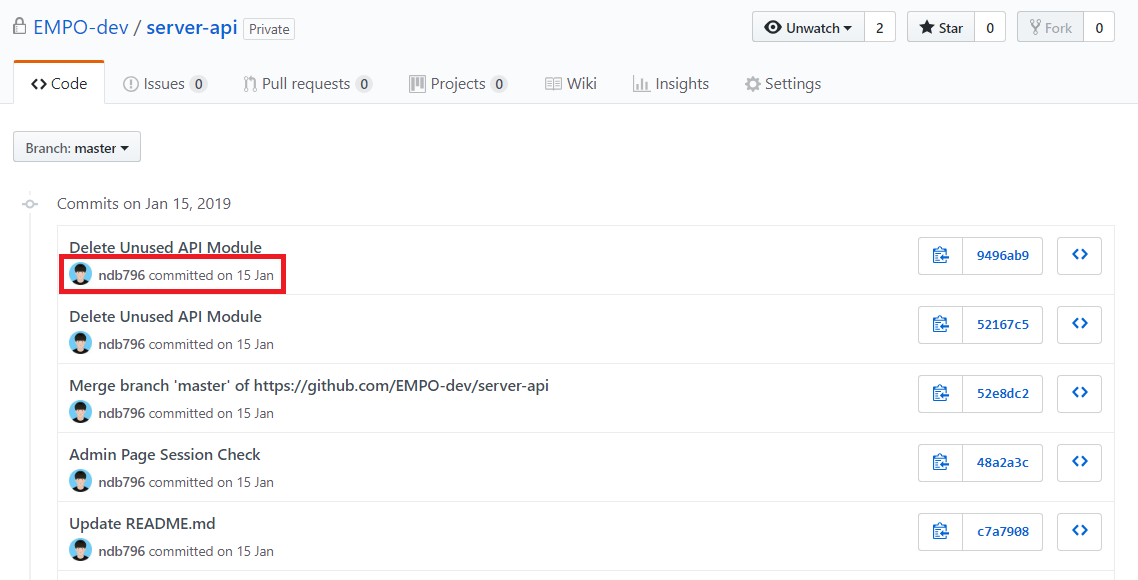This screenshot has height=580, width=1138.
Task: Open the Branch: master dropdown
Action: (x=77, y=147)
